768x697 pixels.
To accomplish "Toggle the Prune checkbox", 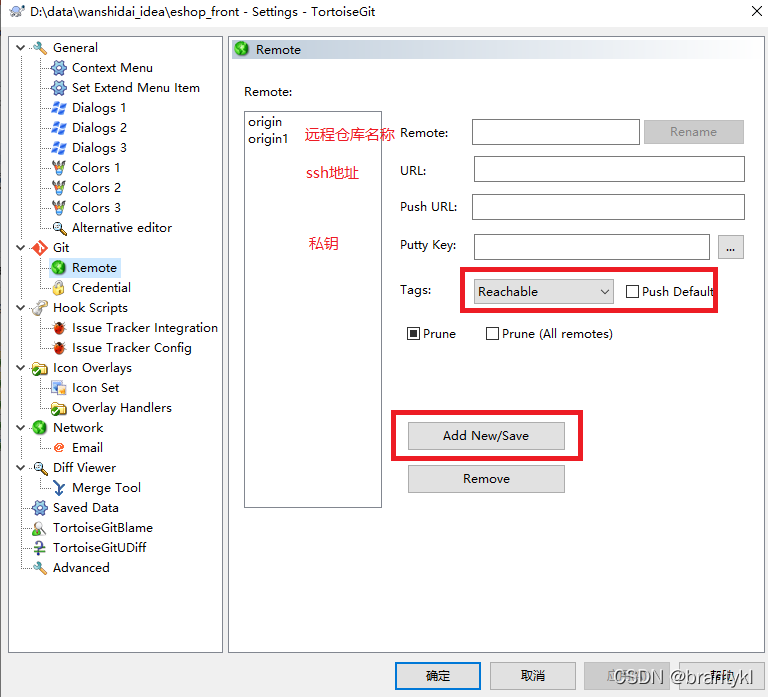I will pyautogui.click(x=413, y=334).
